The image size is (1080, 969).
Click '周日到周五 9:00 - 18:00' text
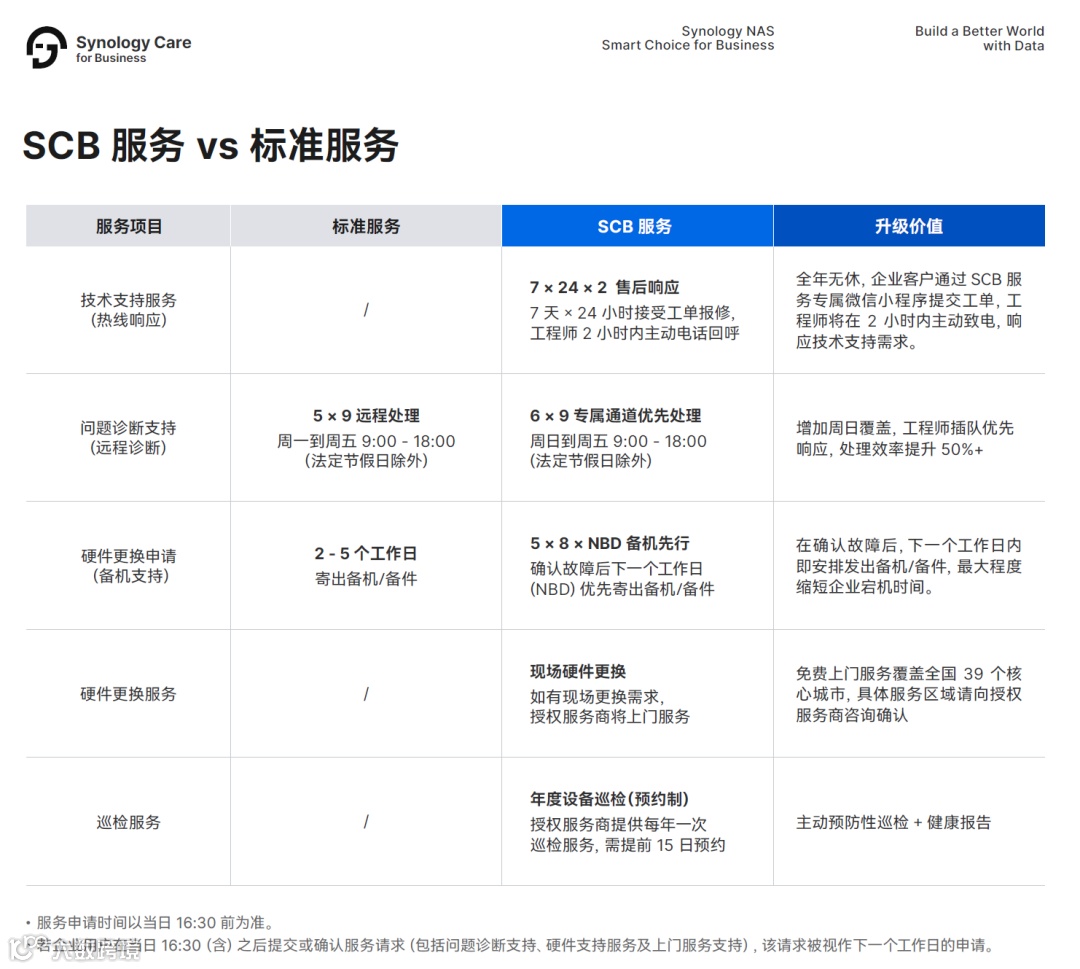tap(618, 441)
